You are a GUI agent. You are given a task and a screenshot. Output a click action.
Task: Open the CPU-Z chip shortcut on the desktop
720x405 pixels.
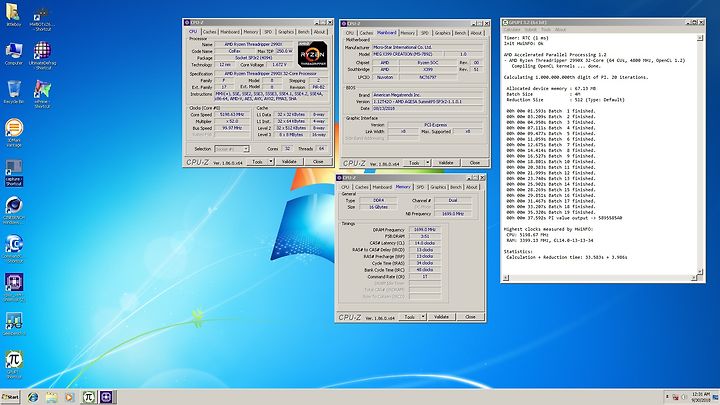tap(14, 287)
